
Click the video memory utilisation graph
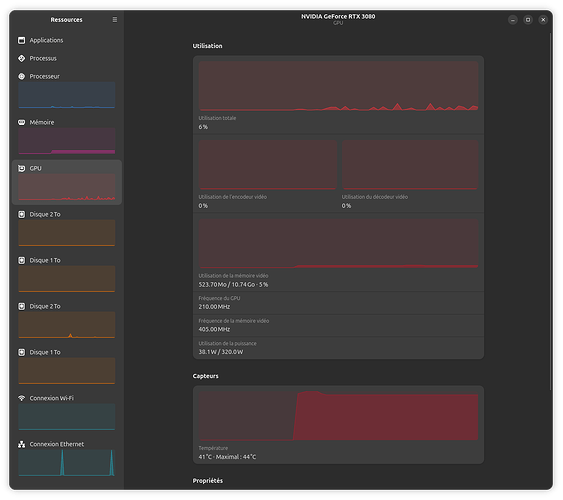pos(338,244)
